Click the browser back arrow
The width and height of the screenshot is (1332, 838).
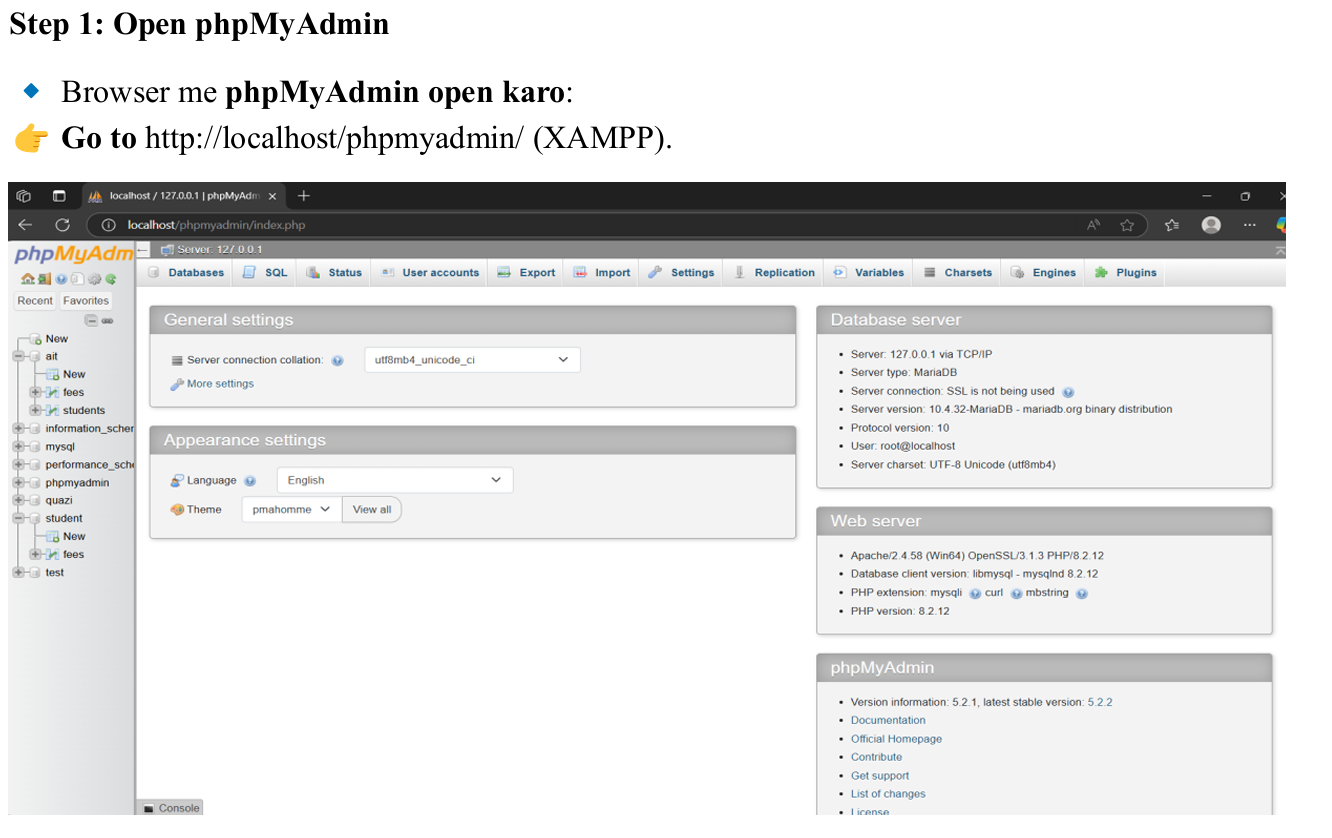[25, 225]
